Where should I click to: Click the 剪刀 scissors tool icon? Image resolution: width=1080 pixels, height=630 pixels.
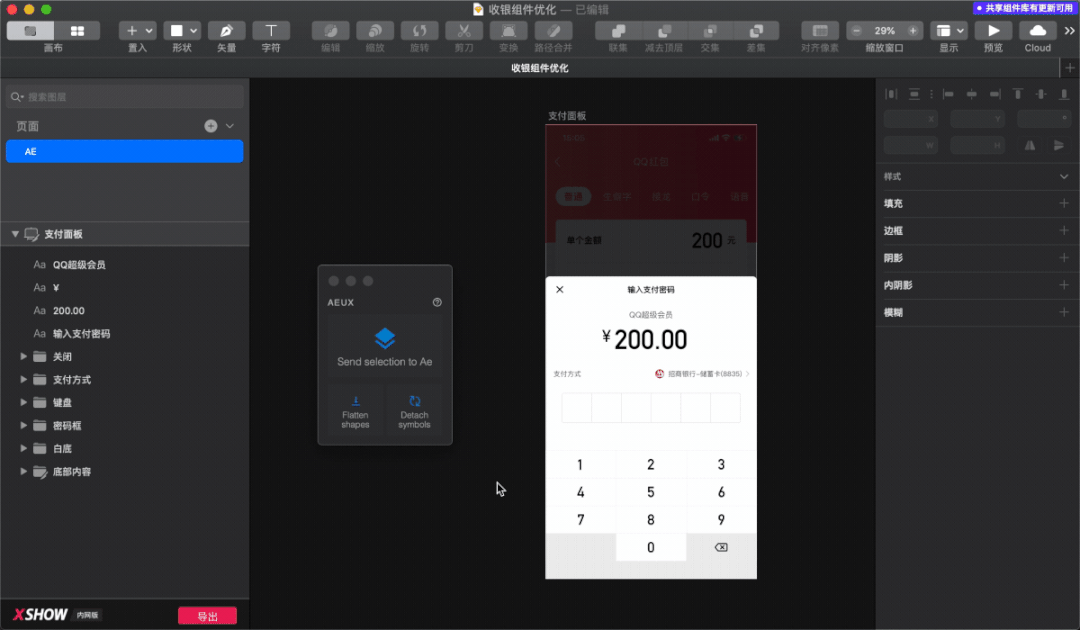tap(464, 31)
